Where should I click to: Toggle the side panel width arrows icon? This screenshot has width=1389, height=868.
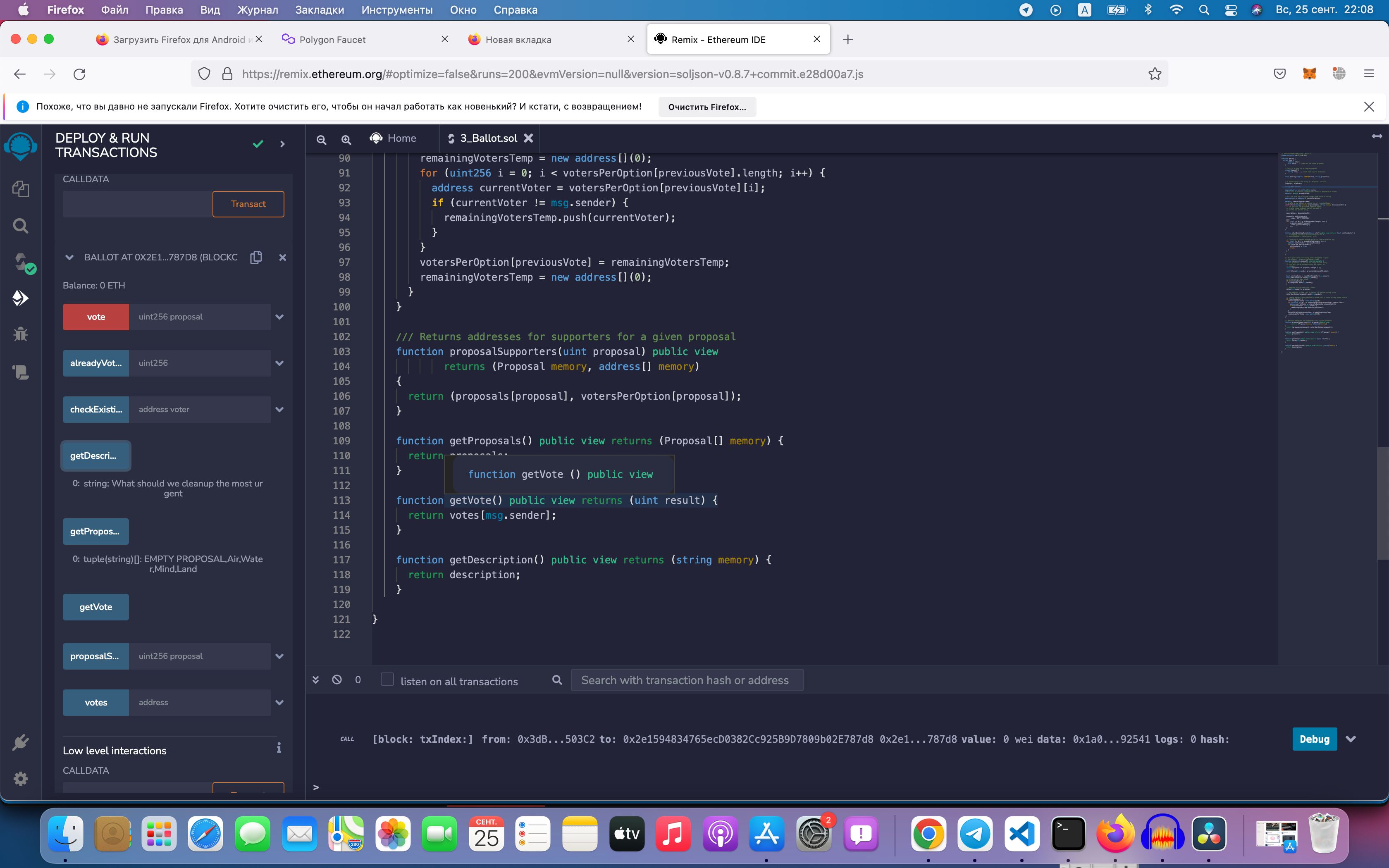[1376, 136]
